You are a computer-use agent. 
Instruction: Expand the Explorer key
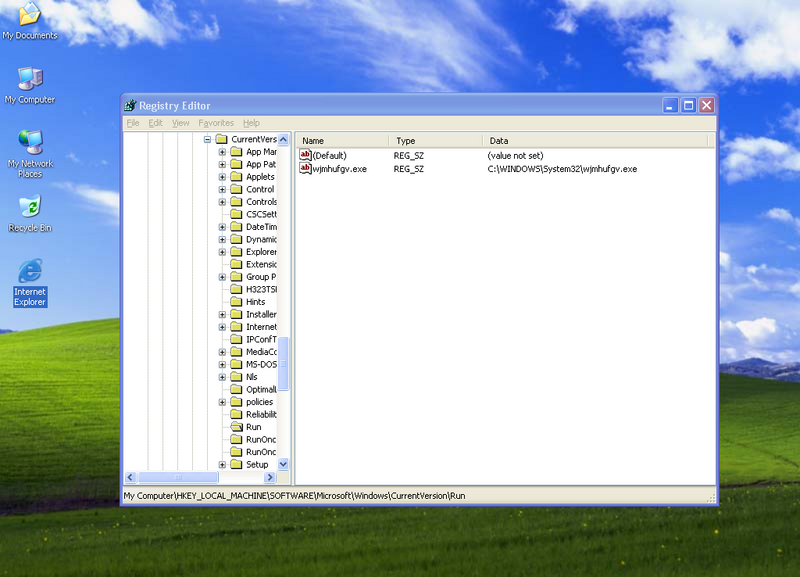coord(222,252)
